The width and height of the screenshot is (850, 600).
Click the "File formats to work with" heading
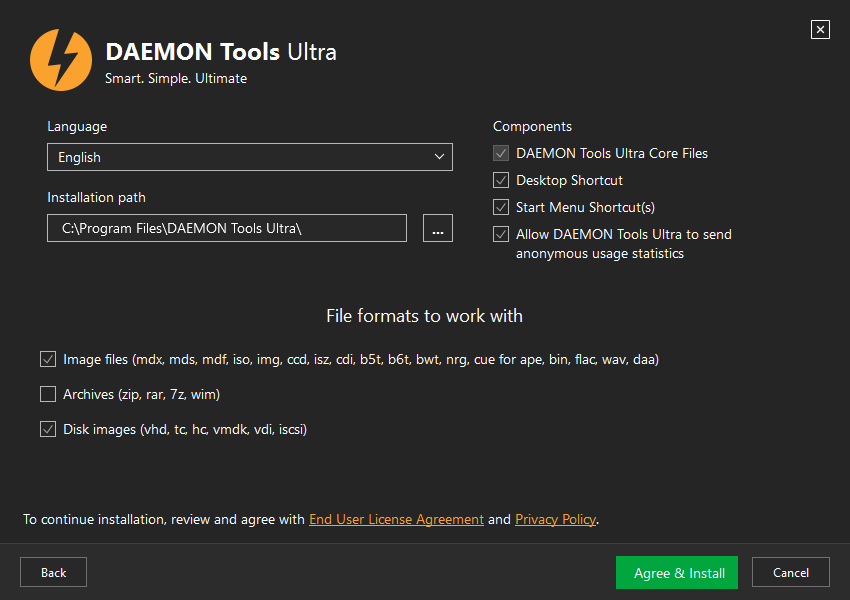424,316
